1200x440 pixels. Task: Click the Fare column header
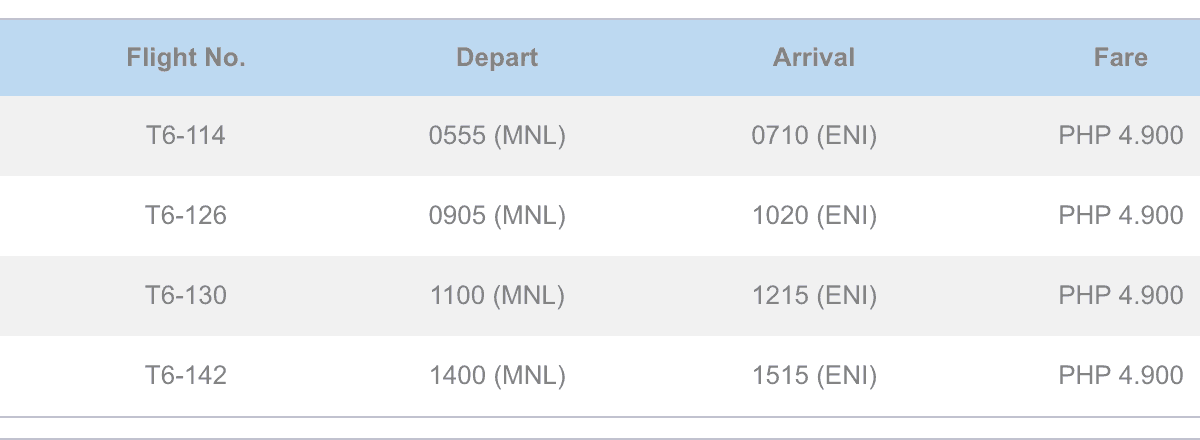click(x=1120, y=58)
